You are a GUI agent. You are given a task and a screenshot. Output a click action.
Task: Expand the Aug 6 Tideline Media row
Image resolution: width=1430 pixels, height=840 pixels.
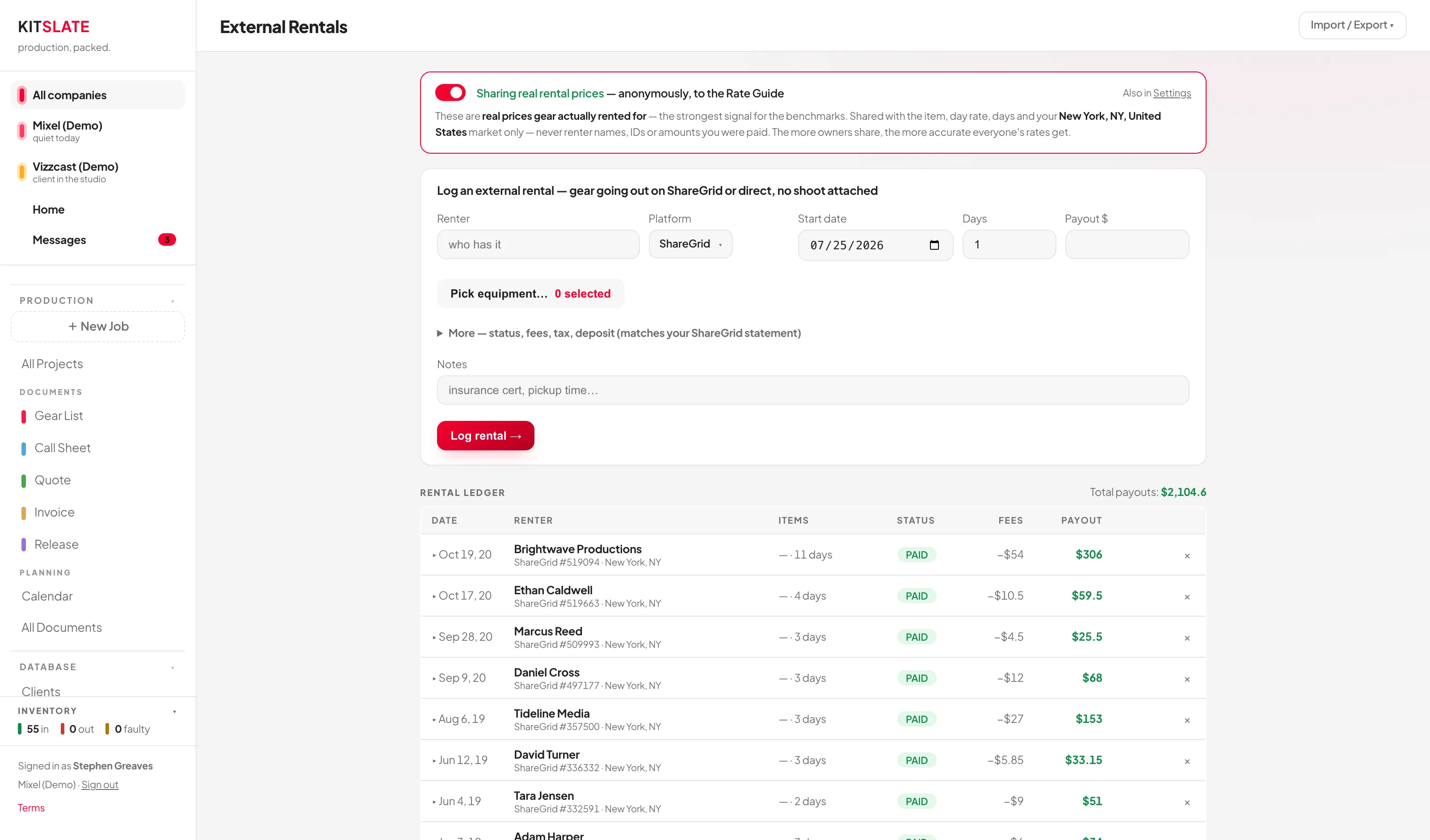[x=434, y=720]
